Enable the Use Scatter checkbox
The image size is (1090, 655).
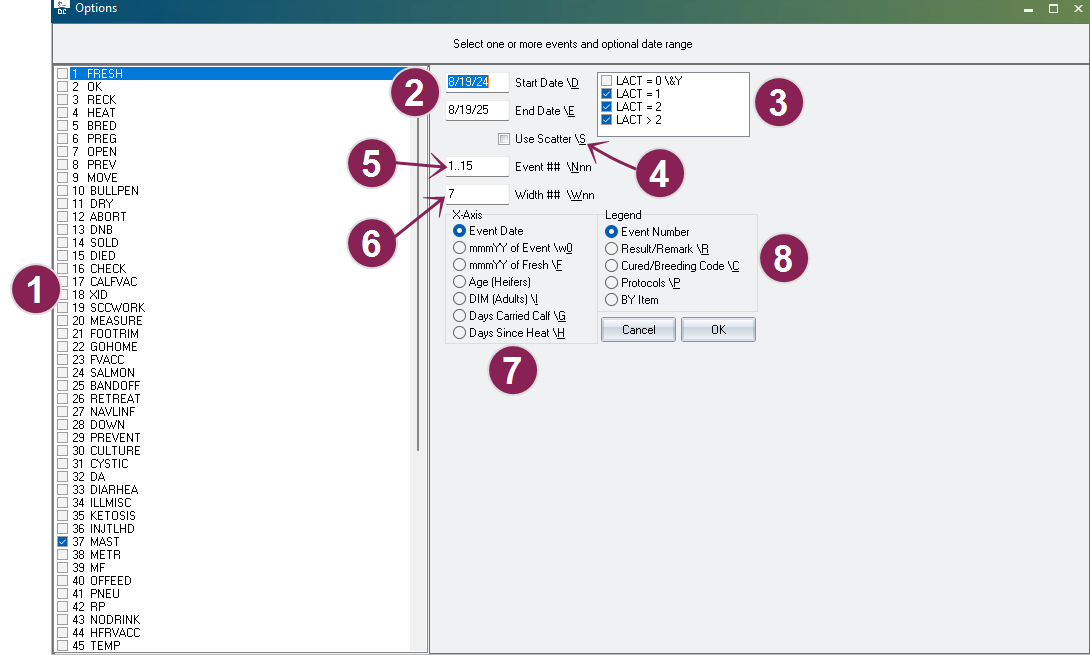pyautogui.click(x=504, y=139)
